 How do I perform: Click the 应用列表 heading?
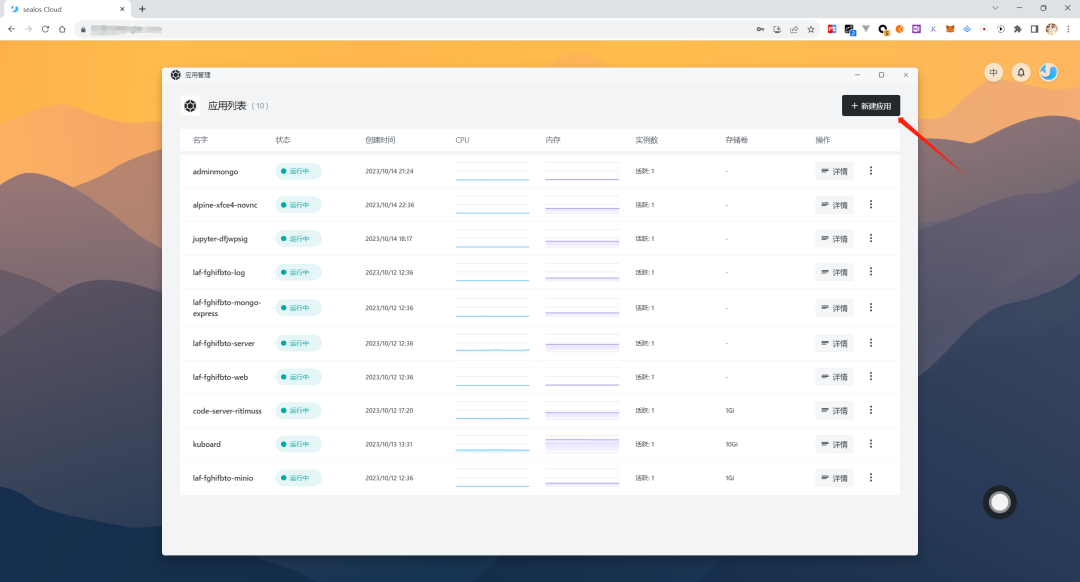(227, 105)
